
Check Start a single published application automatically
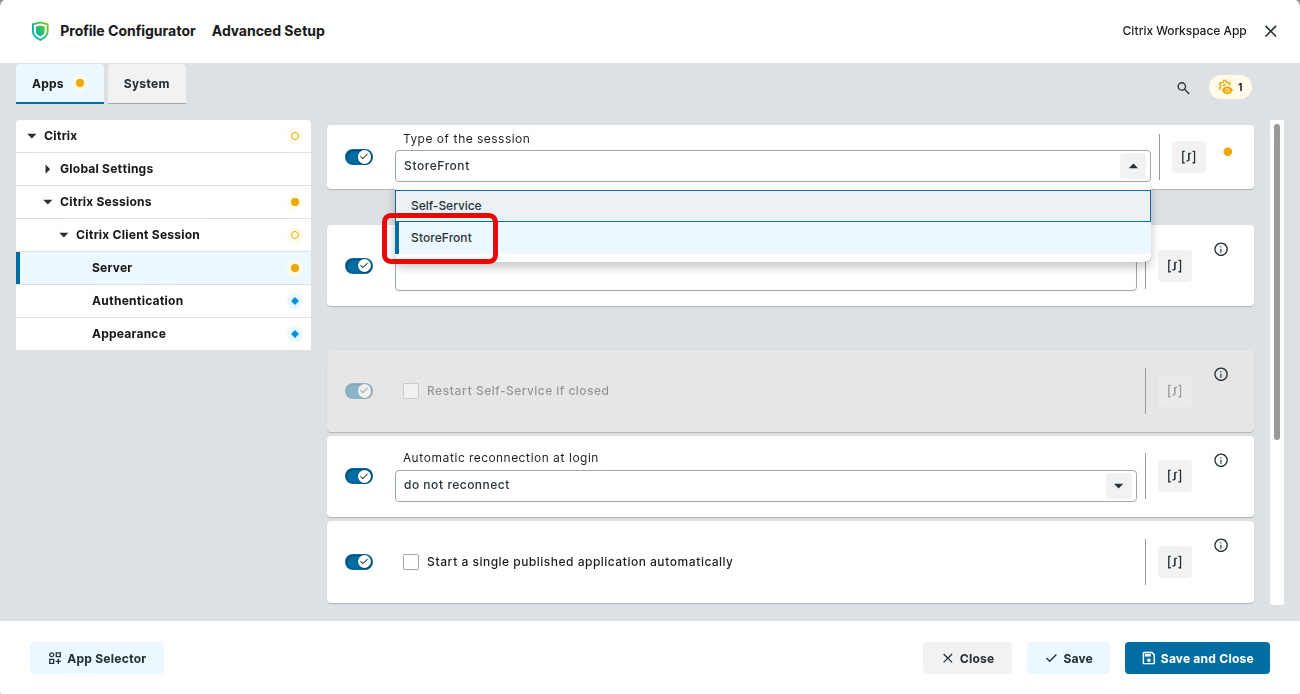click(x=411, y=562)
